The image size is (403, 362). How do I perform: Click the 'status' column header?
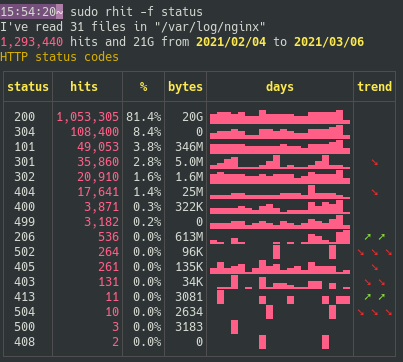point(28,87)
